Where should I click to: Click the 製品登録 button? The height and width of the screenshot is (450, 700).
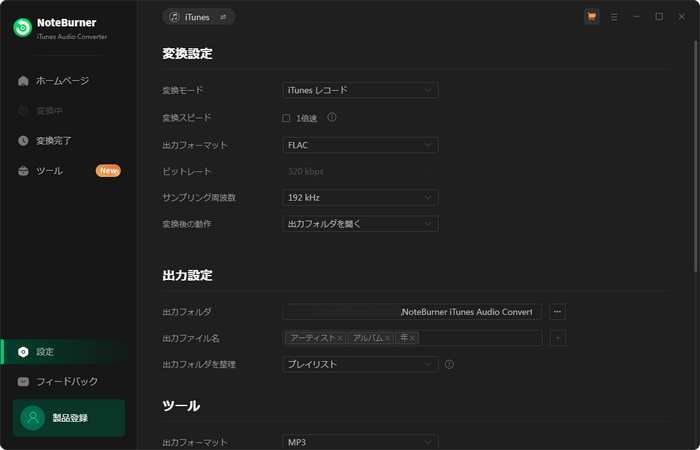click(x=69, y=418)
